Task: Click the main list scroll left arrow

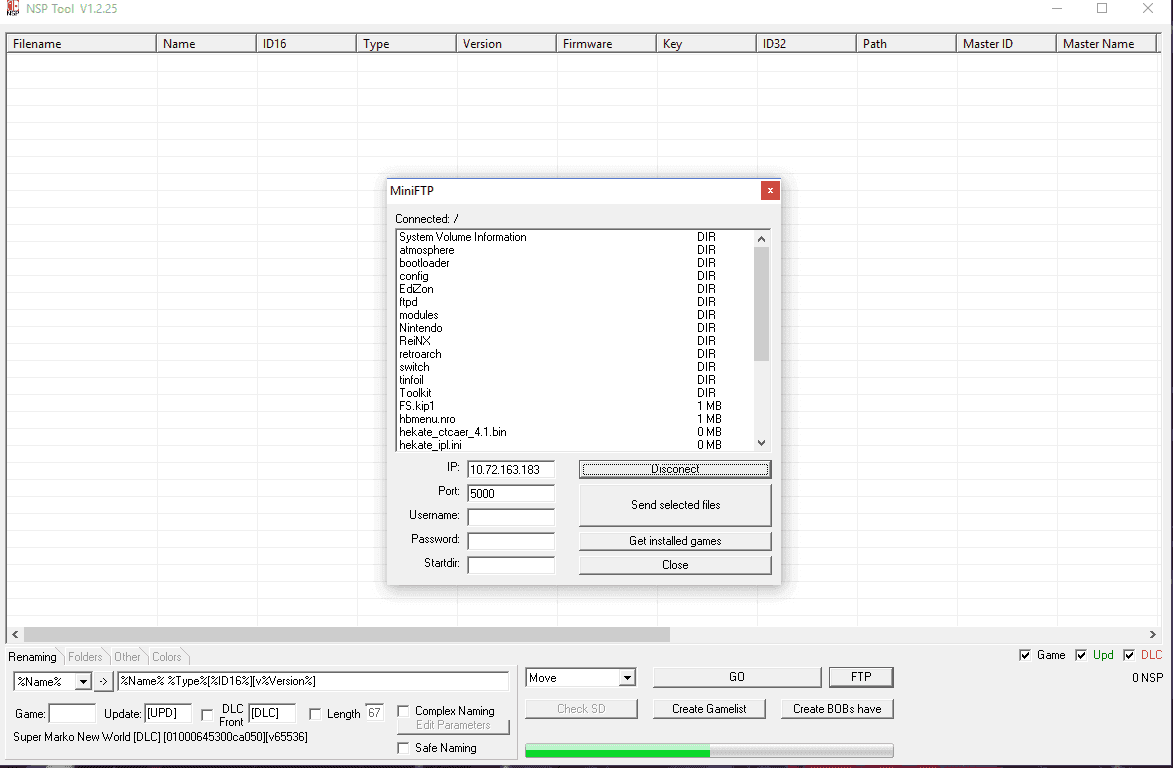Action: (x=15, y=634)
